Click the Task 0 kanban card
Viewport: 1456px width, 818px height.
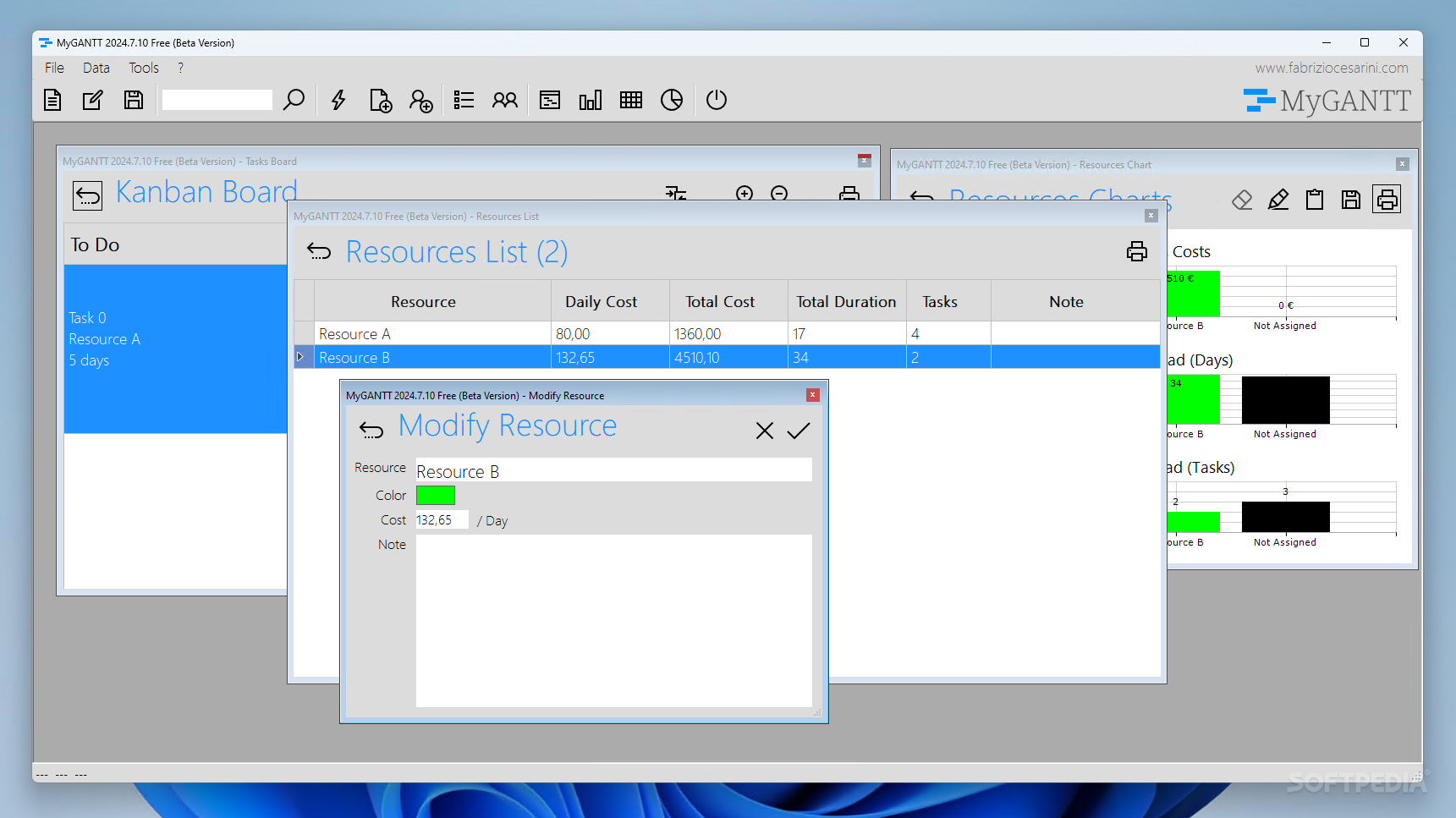(175, 349)
